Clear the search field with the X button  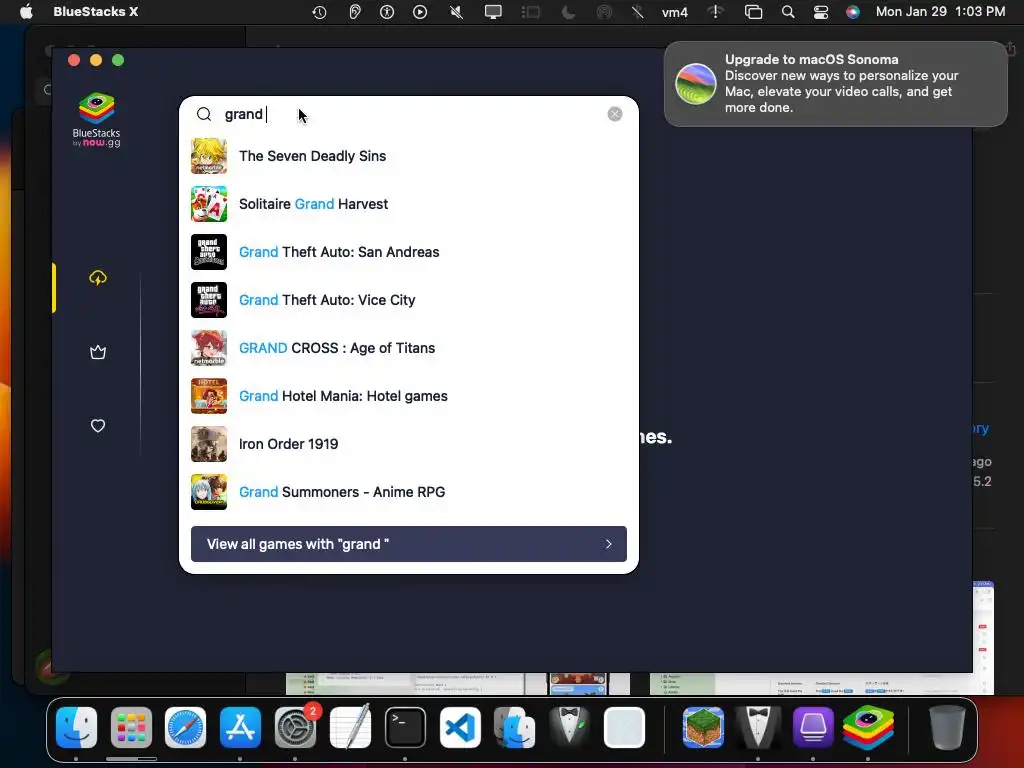615,114
